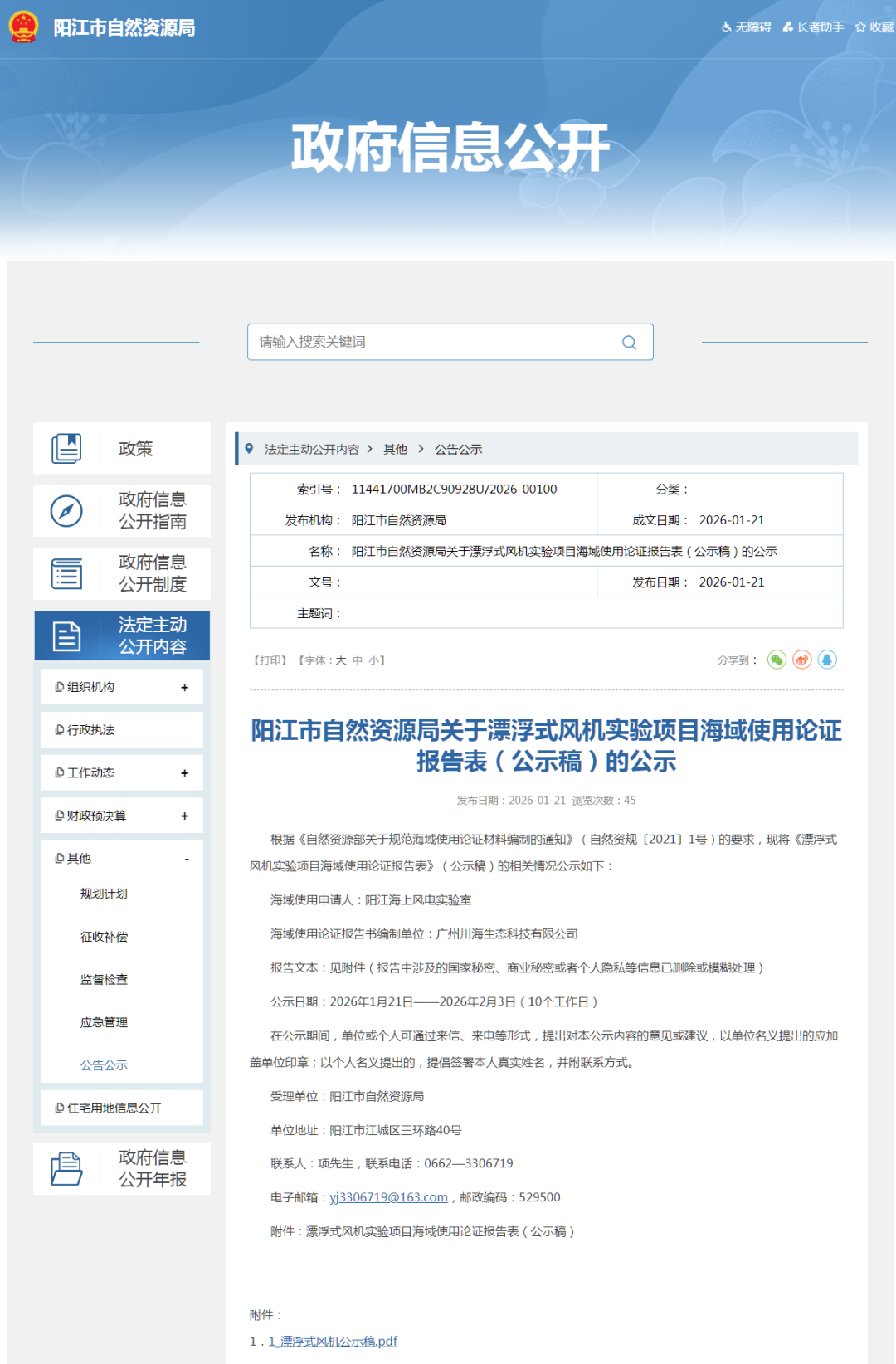The image size is (896, 1364).
Task: Open 政府信息公开年报 icon
Action: [x=66, y=1169]
